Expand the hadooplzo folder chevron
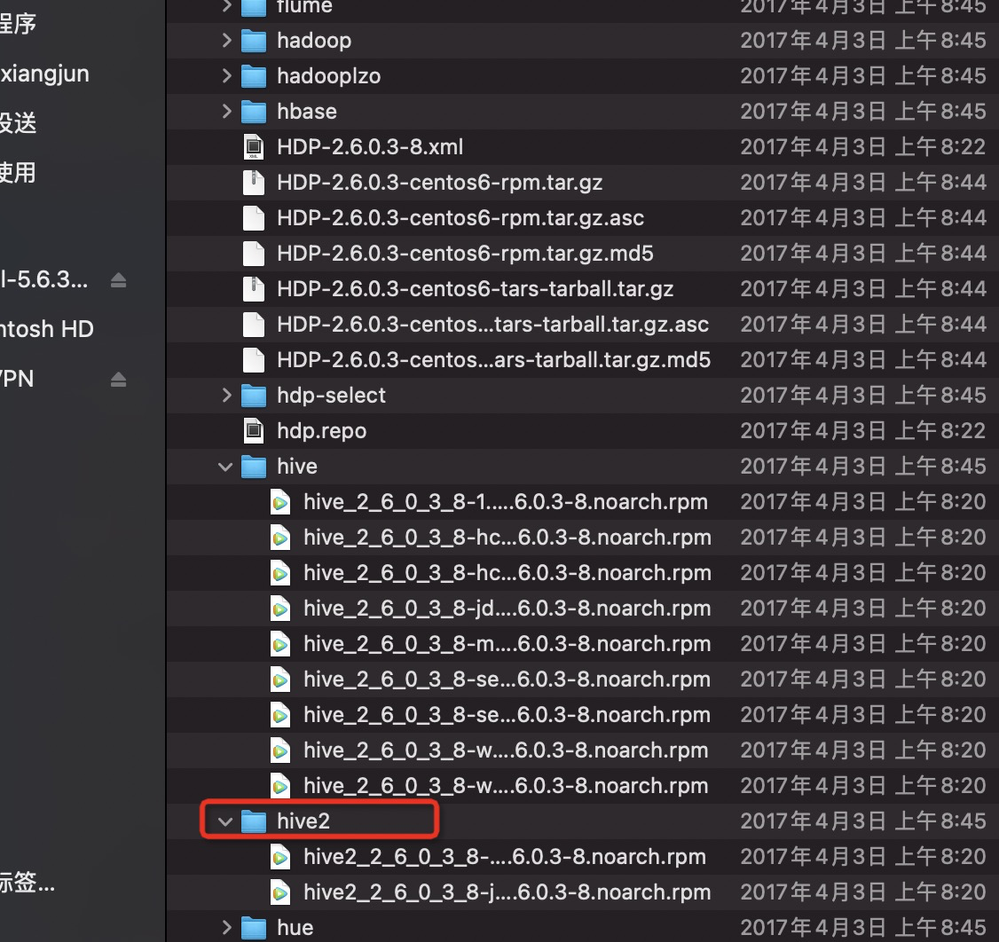Image resolution: width=999 pixels, height=942 pixels. (226, 76)
